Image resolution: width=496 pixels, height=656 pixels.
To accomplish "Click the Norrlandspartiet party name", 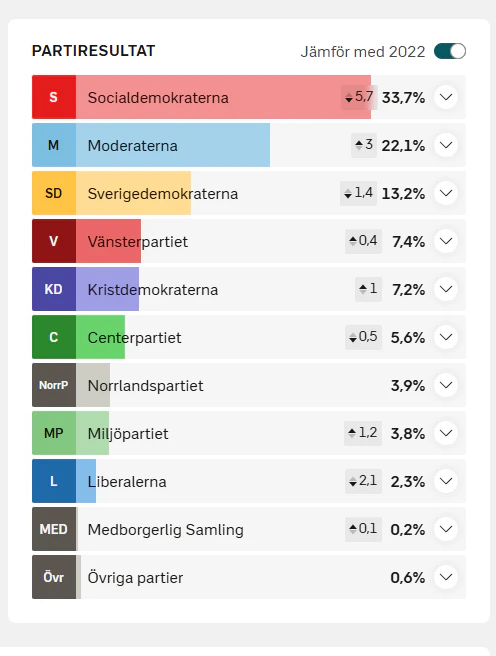I will [146, 386].
